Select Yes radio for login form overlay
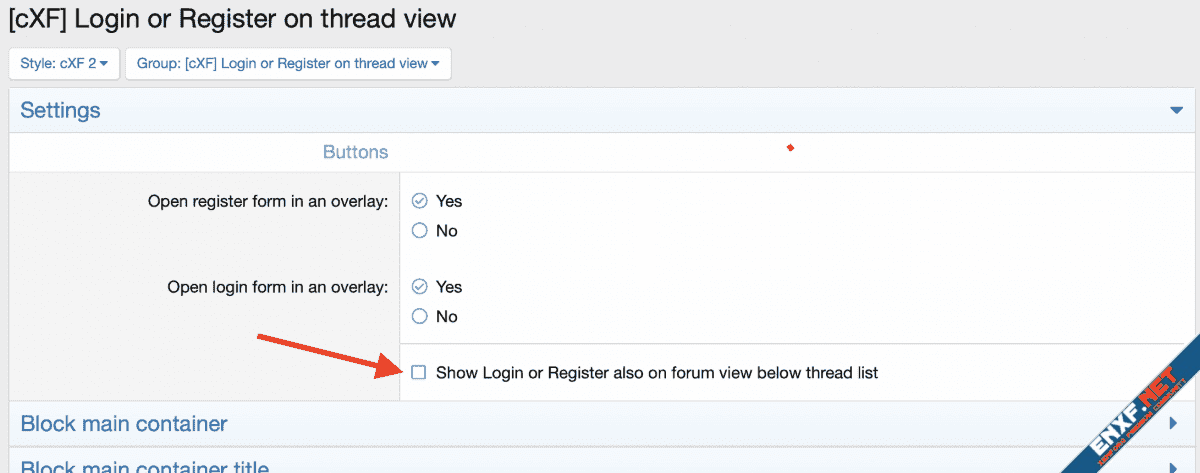 point(420,287)
